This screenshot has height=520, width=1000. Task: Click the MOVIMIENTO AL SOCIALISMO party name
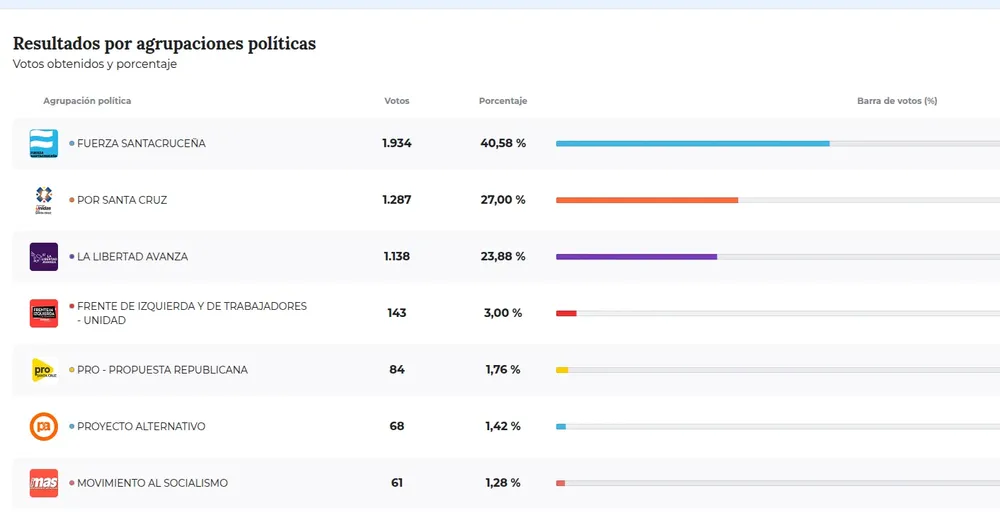152,483
